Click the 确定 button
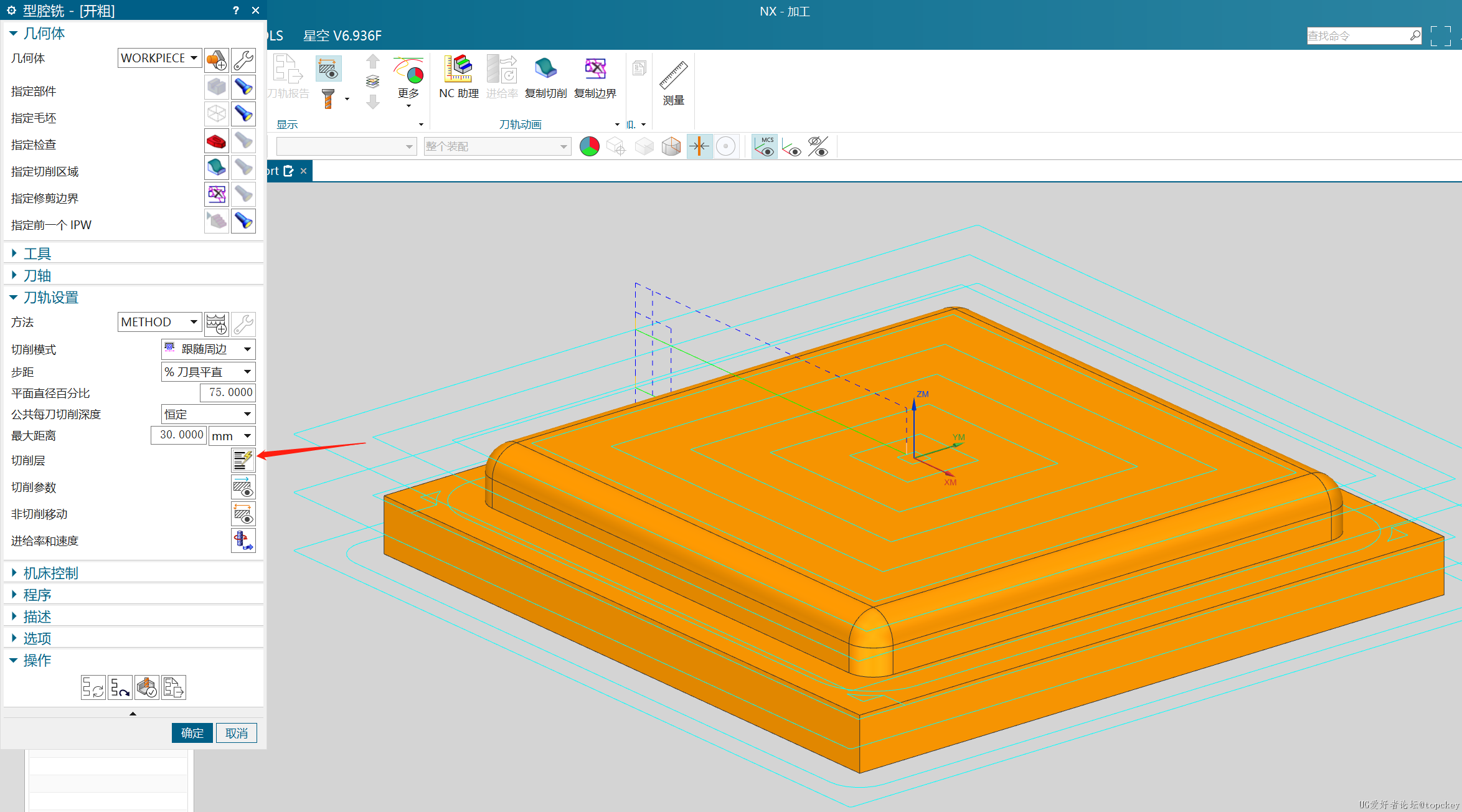 [192, 733]
